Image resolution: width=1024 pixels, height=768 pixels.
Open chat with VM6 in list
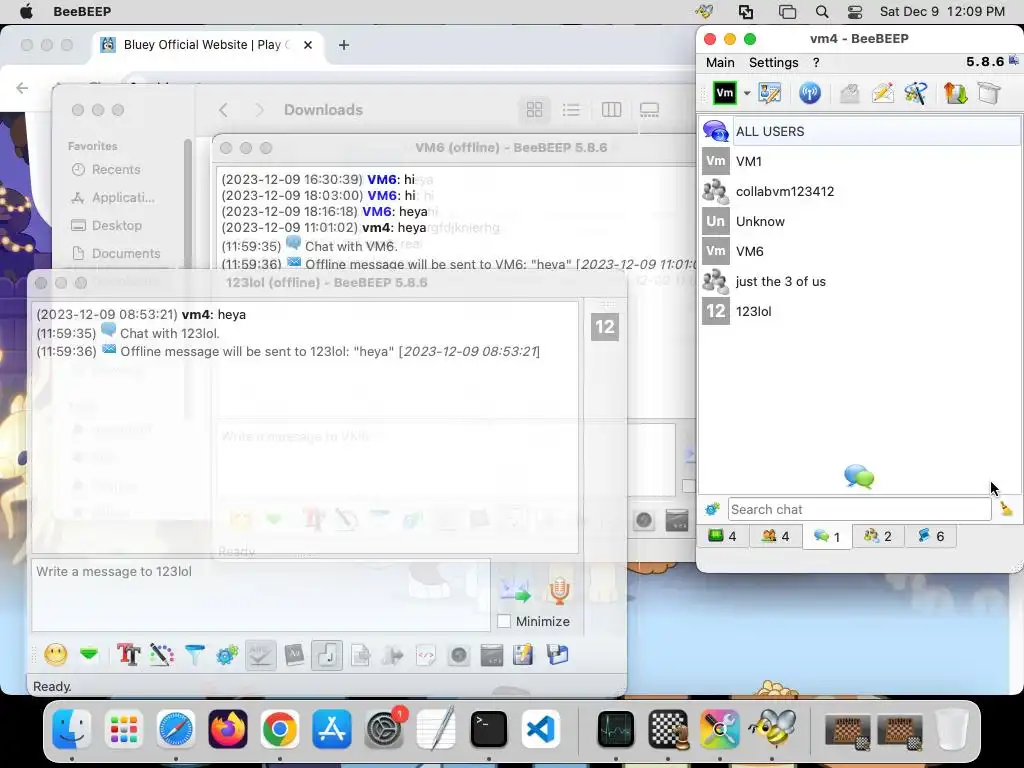[859, 251]
